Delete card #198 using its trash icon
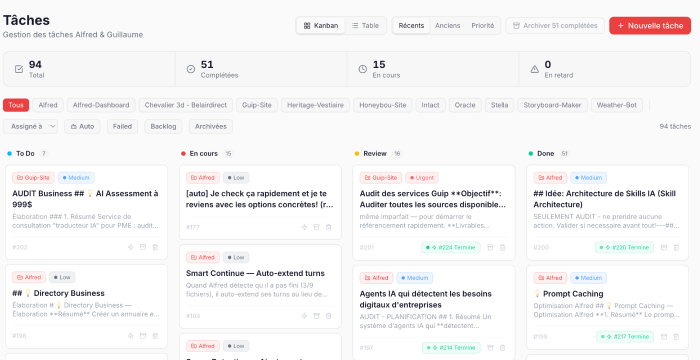This screenshot has height=360, width=700. [155, 336]
